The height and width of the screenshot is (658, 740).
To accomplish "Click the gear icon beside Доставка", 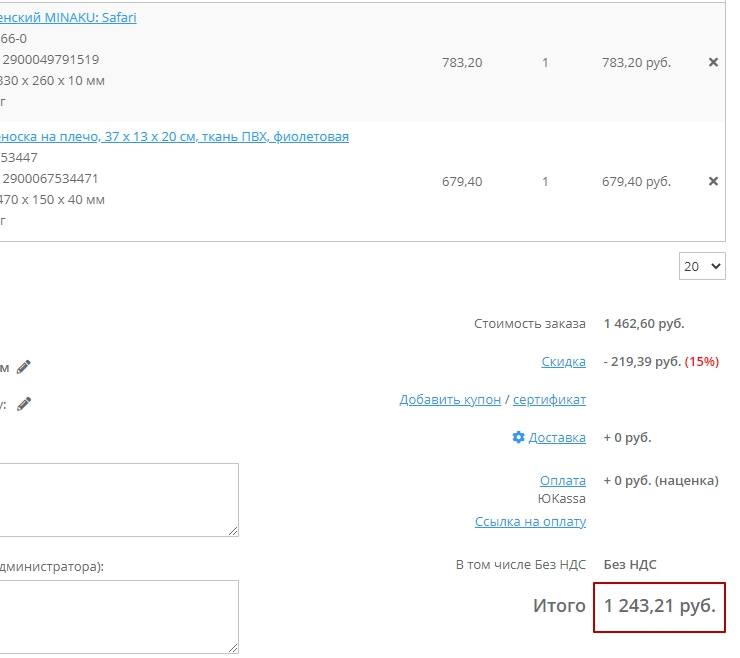I will coord(518,438).
